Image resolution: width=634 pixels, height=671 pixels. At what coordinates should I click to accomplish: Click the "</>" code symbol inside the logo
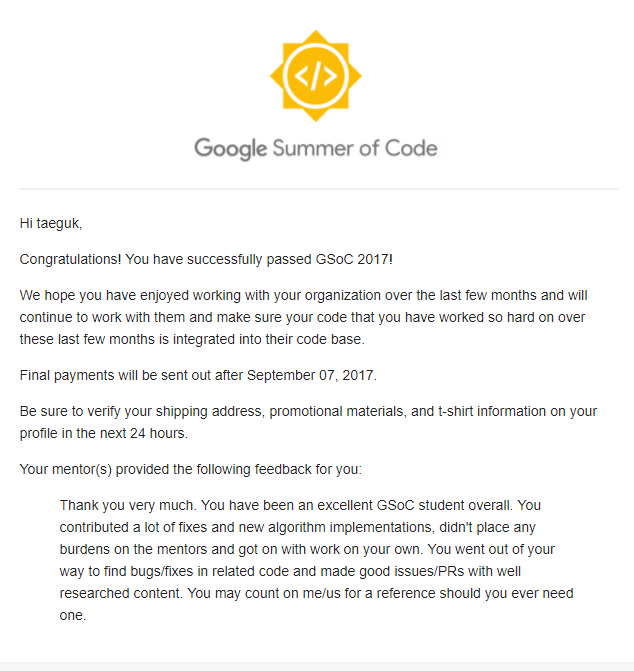316,76
